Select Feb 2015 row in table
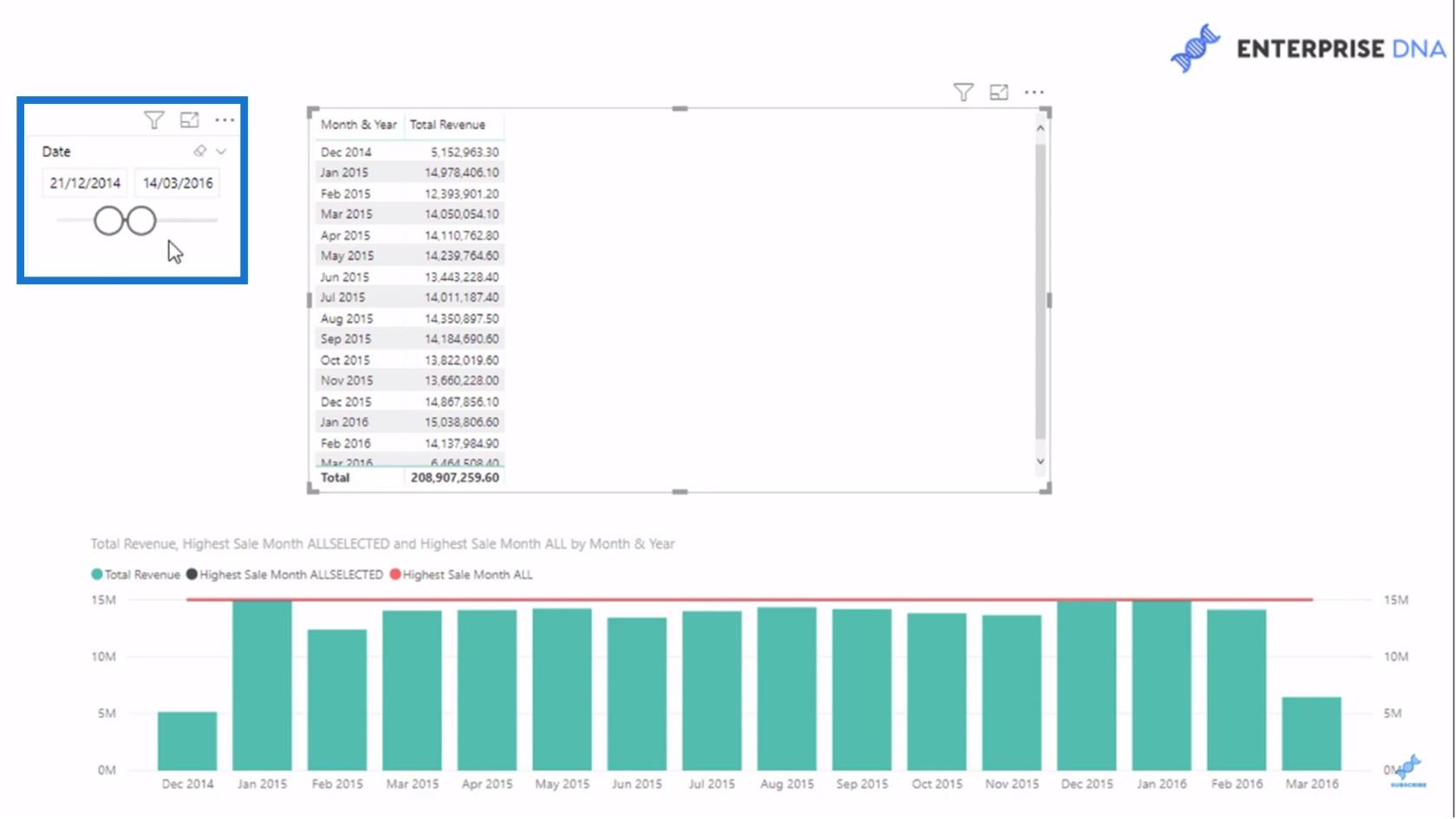 pyautogui.click(x=410, y=193)
